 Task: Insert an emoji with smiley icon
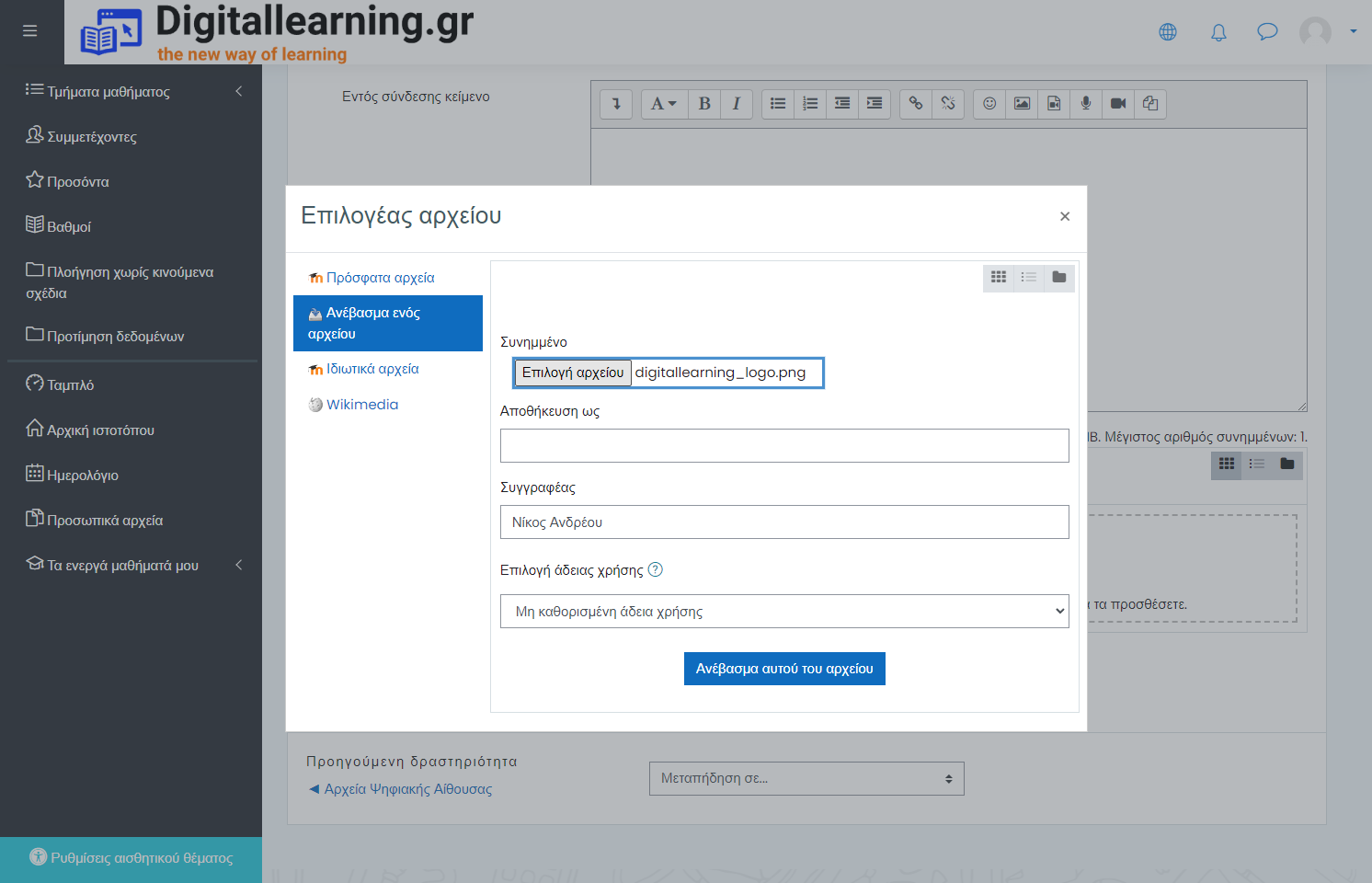[989, 104]
